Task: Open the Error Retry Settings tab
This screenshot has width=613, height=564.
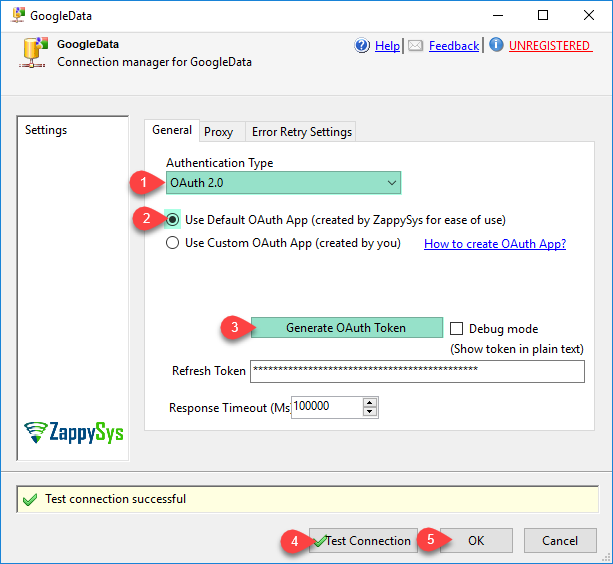Action: tap(302, 132)
